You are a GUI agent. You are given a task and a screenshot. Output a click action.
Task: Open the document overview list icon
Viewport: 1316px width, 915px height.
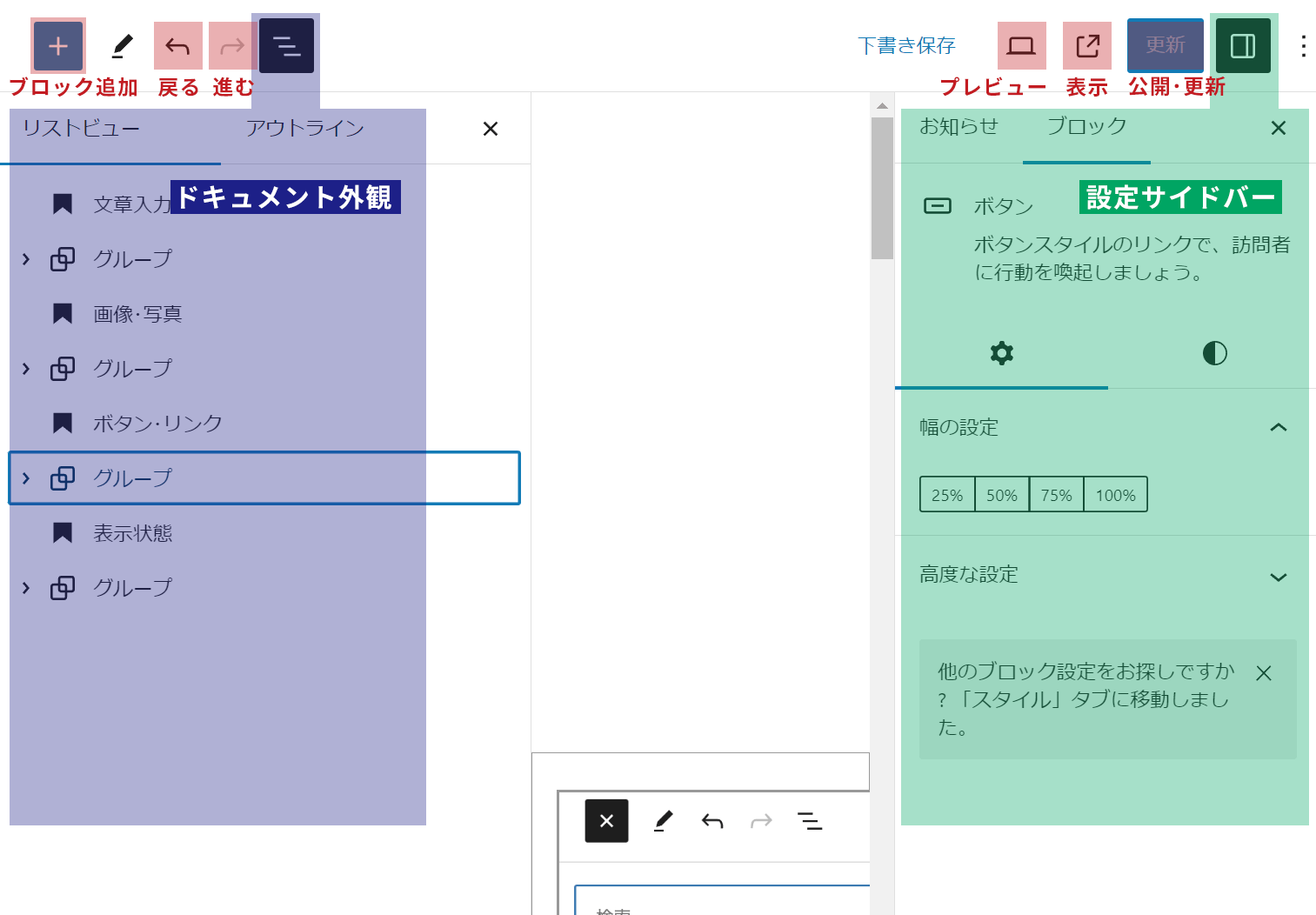tap(286, 46)
